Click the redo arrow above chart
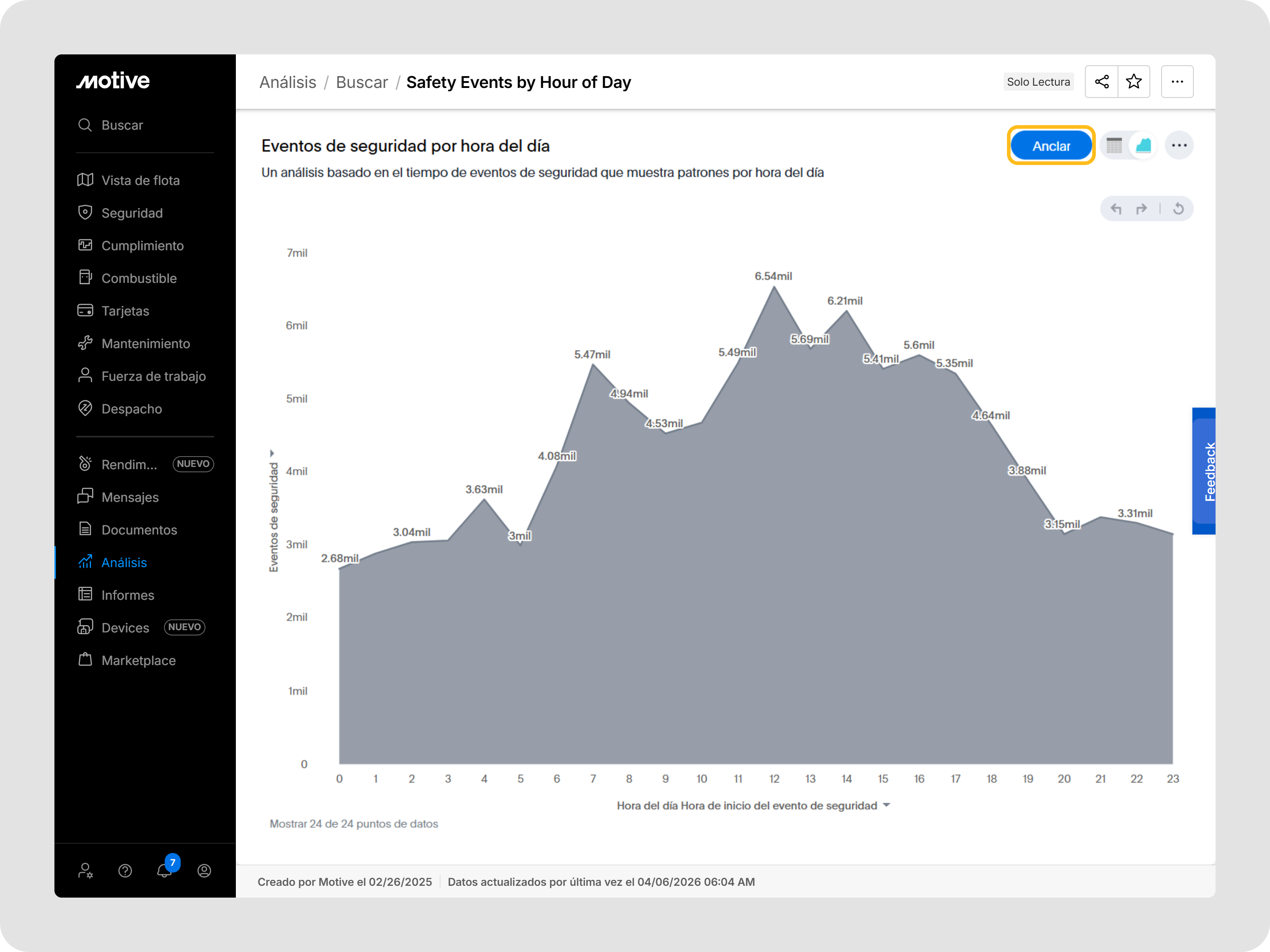 [x=1141, y=208]
